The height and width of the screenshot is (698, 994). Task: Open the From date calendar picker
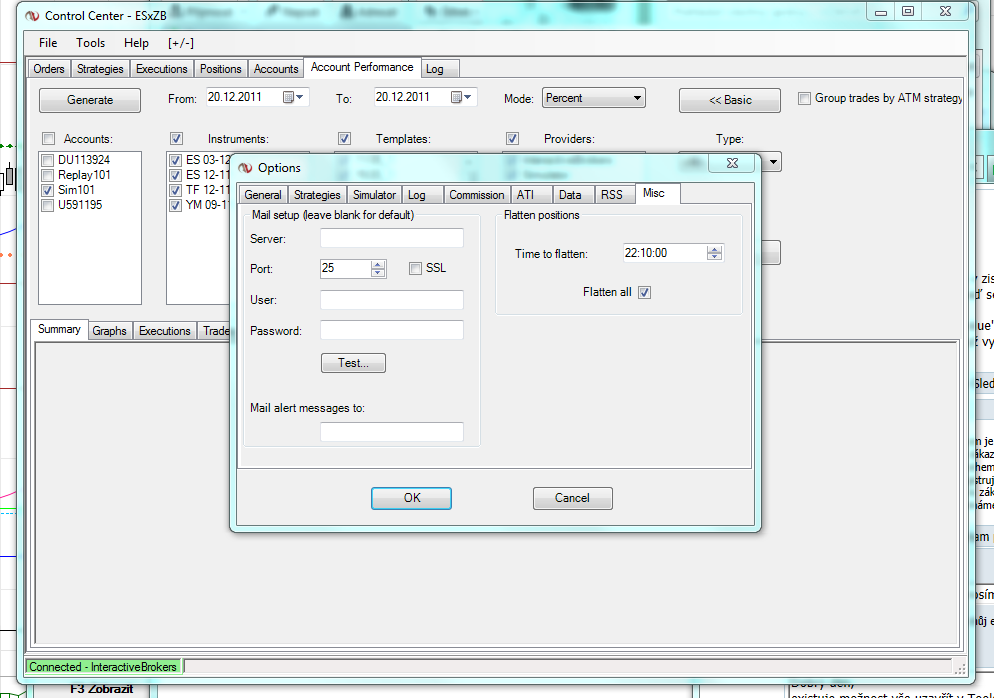(293, 97)
